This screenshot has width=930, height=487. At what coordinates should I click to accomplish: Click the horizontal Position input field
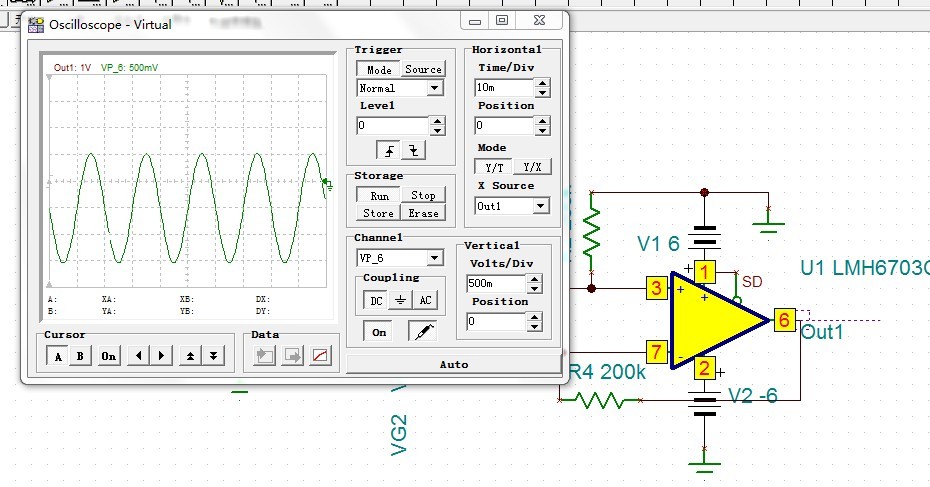[x=504, y=126]
